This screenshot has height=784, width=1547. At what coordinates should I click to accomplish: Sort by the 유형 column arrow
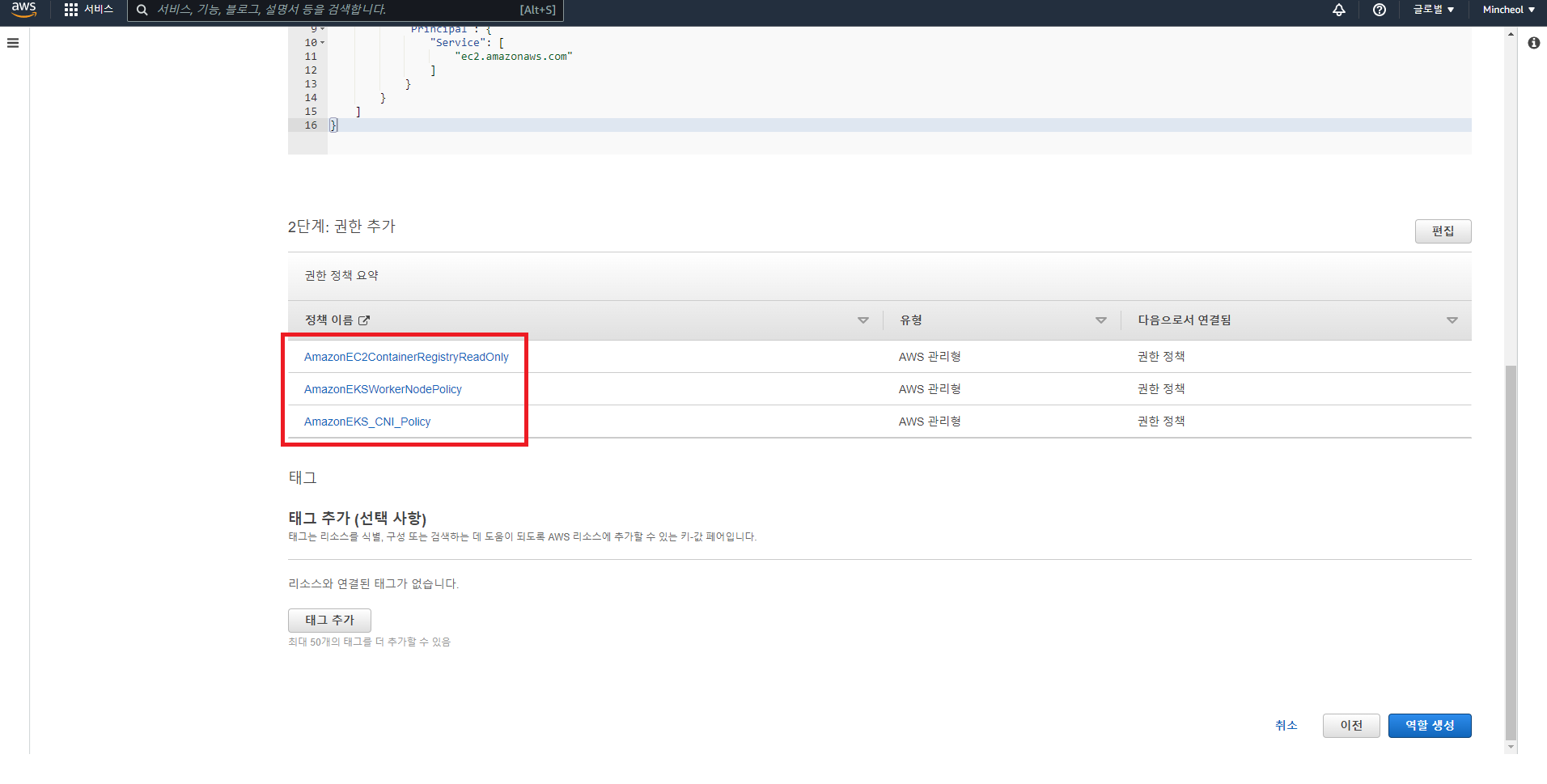(1101, 320)
